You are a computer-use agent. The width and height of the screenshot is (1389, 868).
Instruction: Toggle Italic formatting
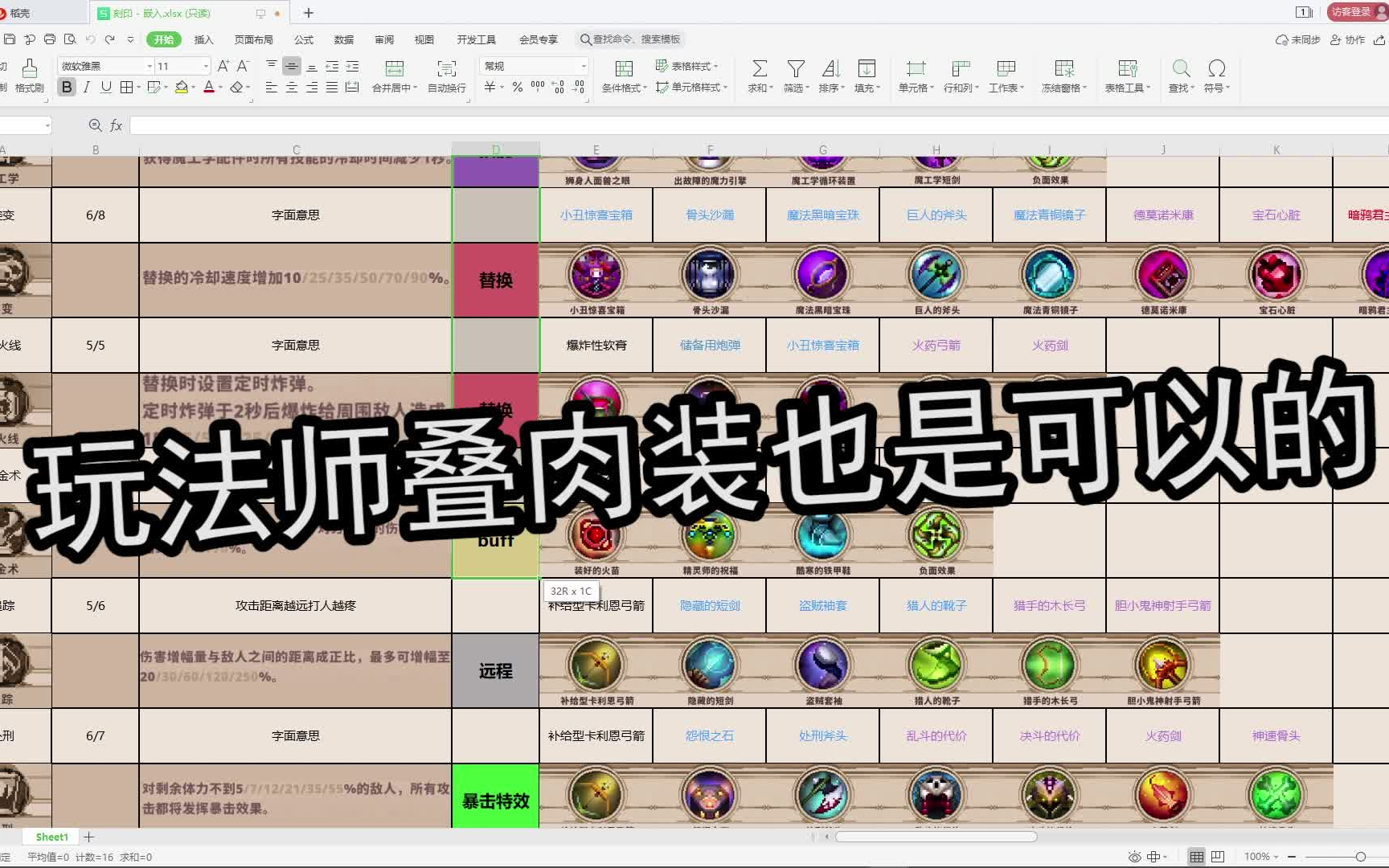coord(87,87)
